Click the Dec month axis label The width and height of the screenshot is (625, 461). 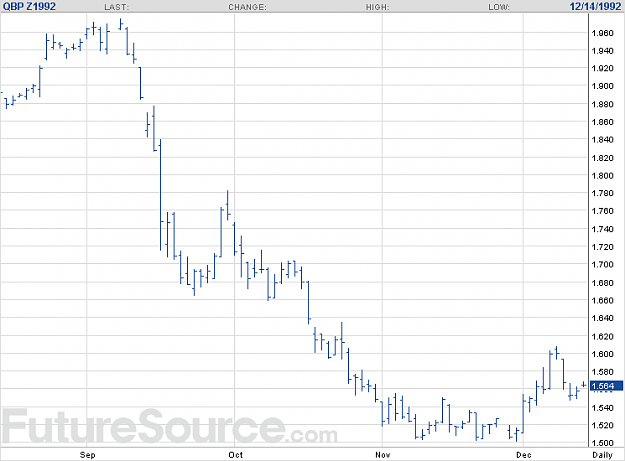pyautogui.click(x=524, y=455)
